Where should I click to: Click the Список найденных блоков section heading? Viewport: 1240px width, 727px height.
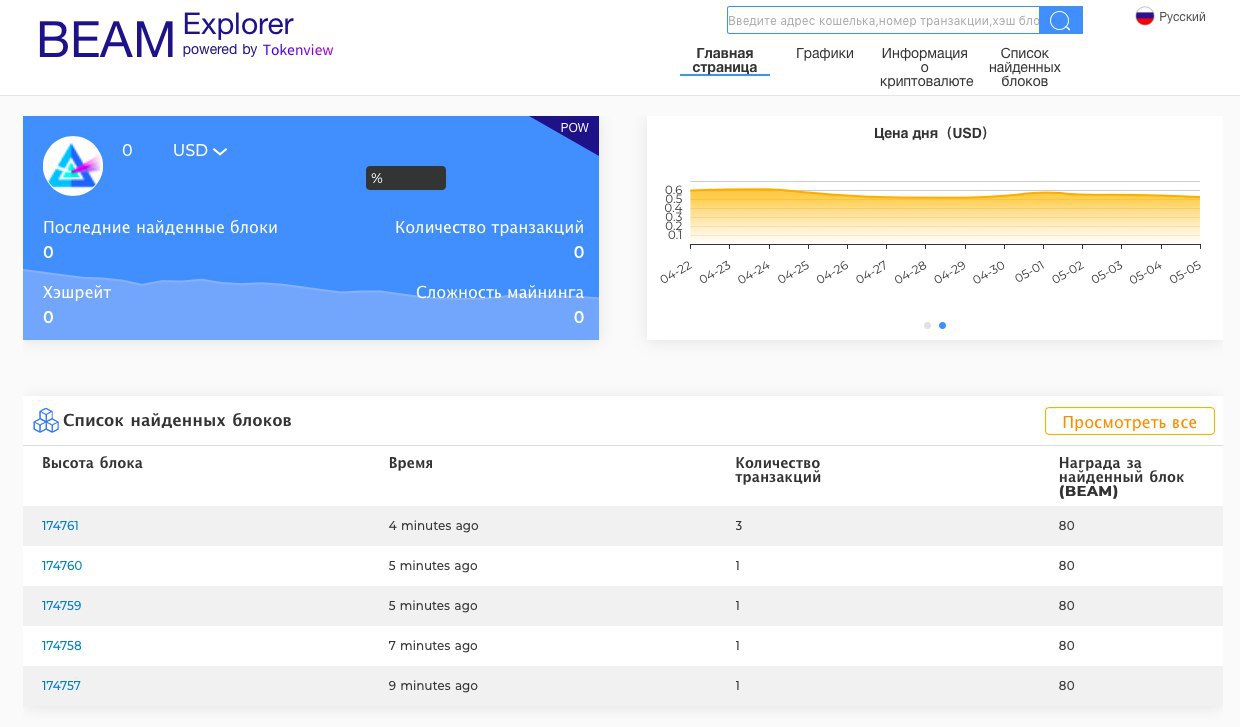[x=177, y=421]
